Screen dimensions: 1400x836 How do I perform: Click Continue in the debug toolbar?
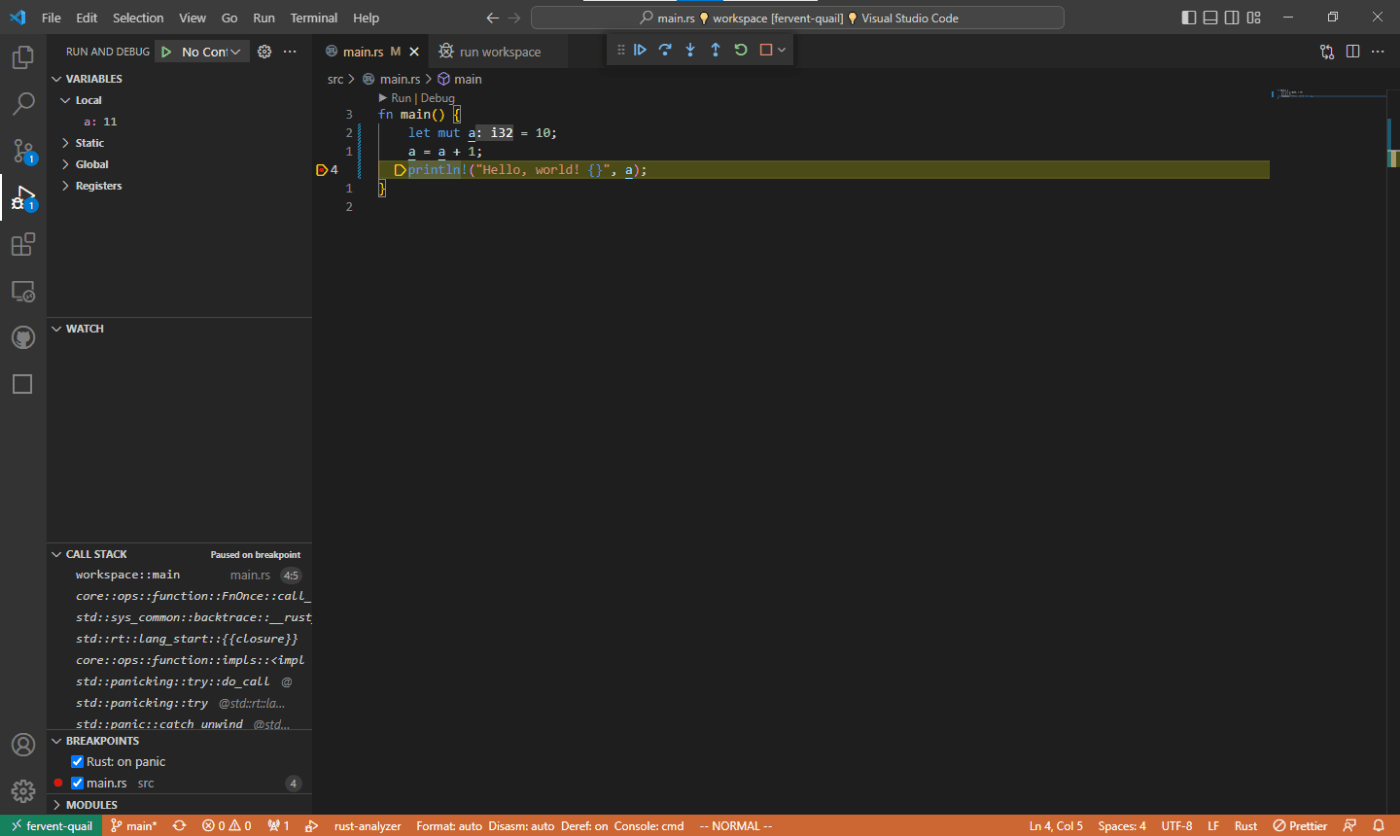pos(640,50)
